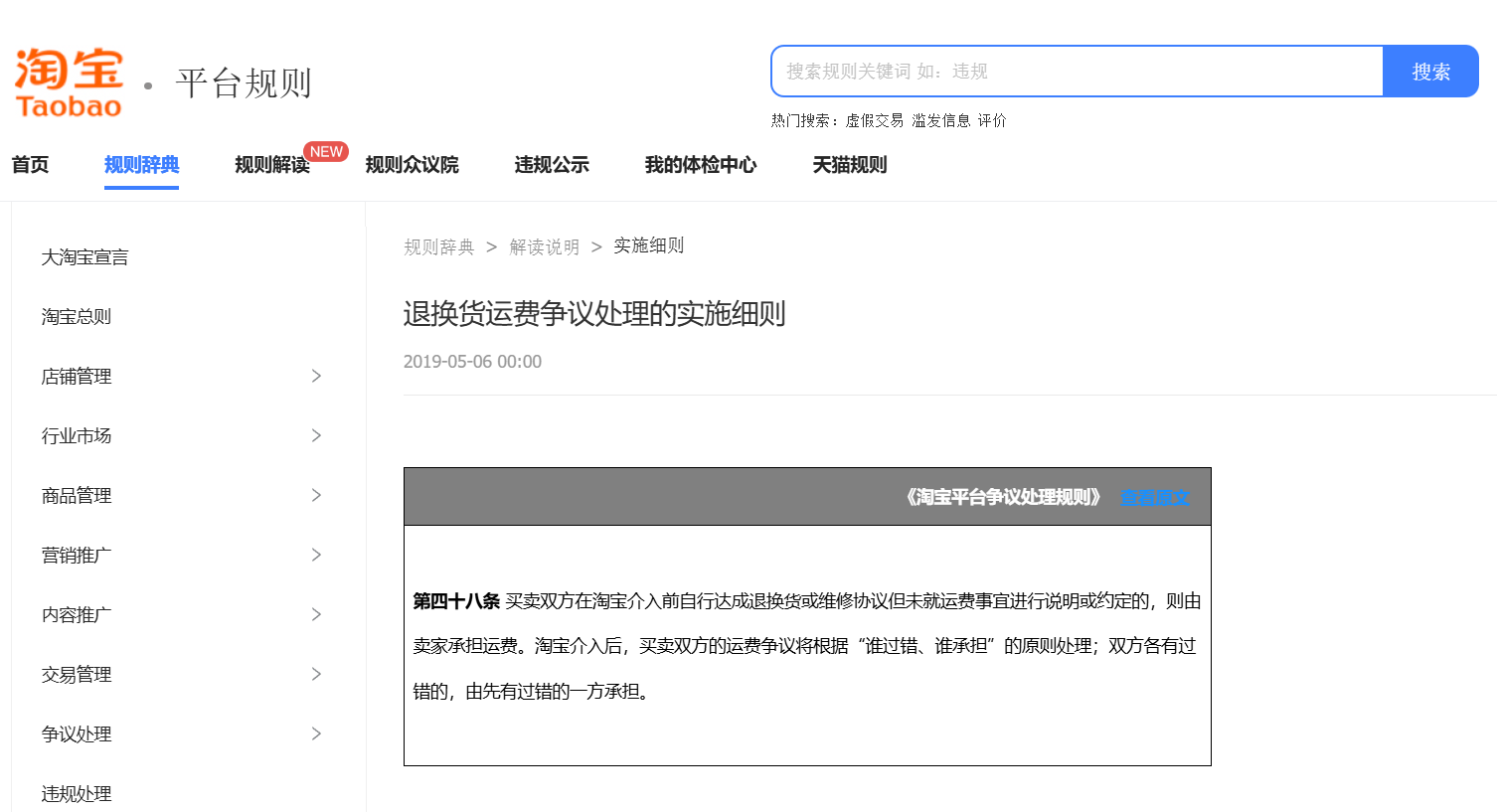The image size is (1497, 812).
Task: Select 店铺管理 sidebar item
Action: point(77,377)
